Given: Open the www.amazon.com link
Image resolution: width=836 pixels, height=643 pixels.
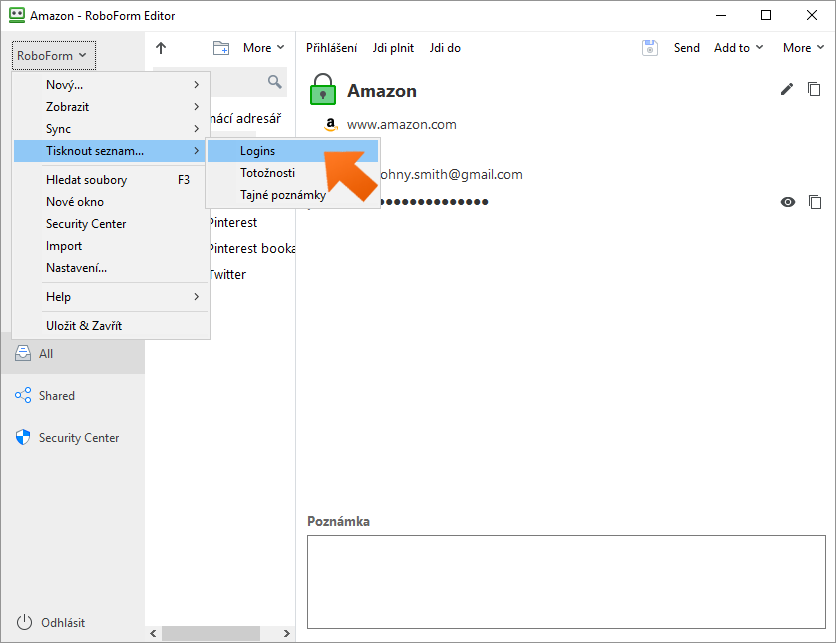Looking at the screenshot, I should pyautogui.click(x=401, y=125).
